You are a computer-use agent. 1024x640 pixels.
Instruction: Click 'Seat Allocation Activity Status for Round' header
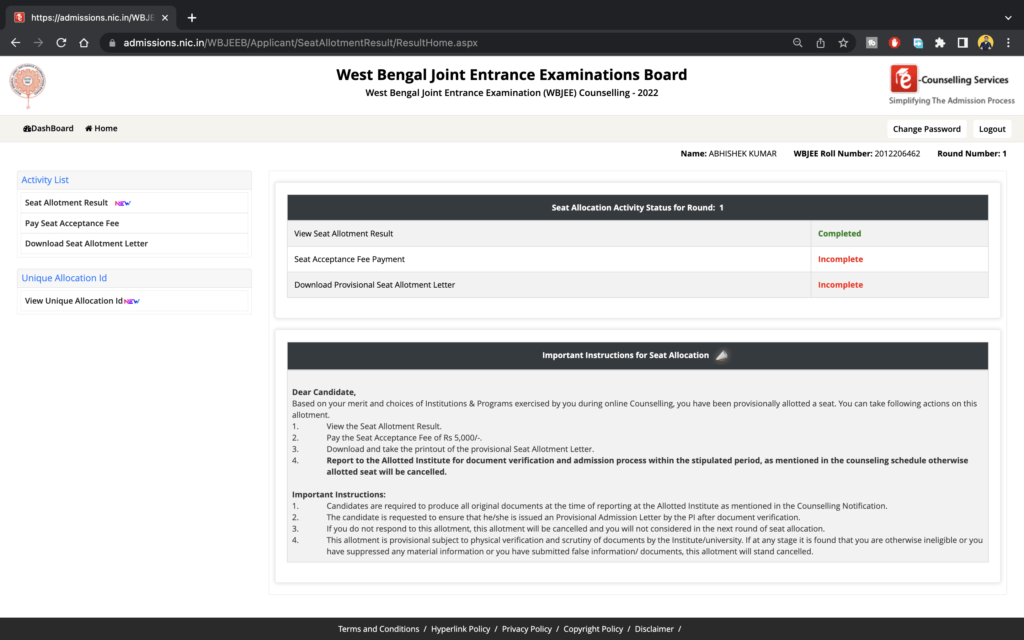click(x=637, y=208)
